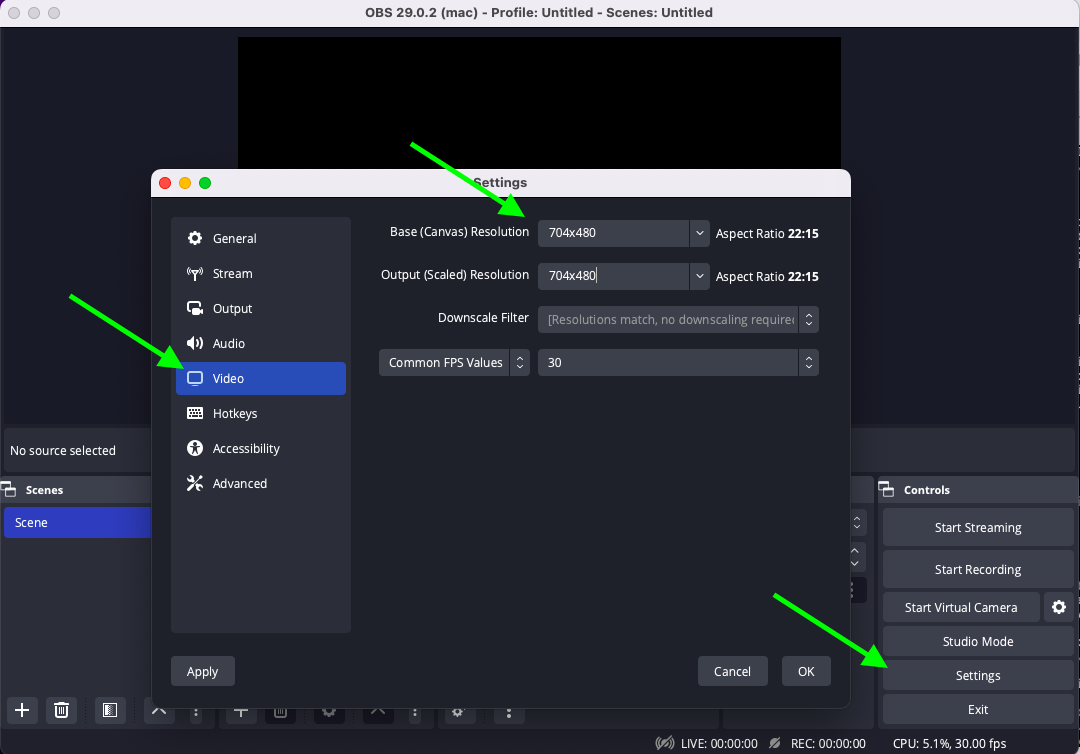Open scene filters icon in the Scenes dock

110,710
